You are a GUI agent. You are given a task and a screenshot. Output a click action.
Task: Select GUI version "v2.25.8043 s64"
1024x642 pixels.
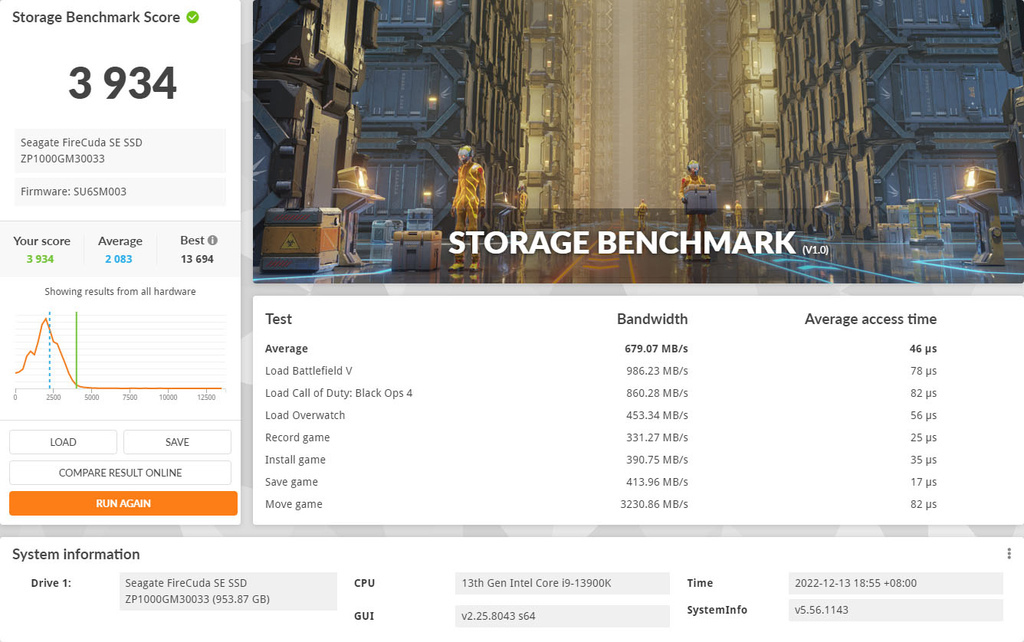click(x=562, y=616)
